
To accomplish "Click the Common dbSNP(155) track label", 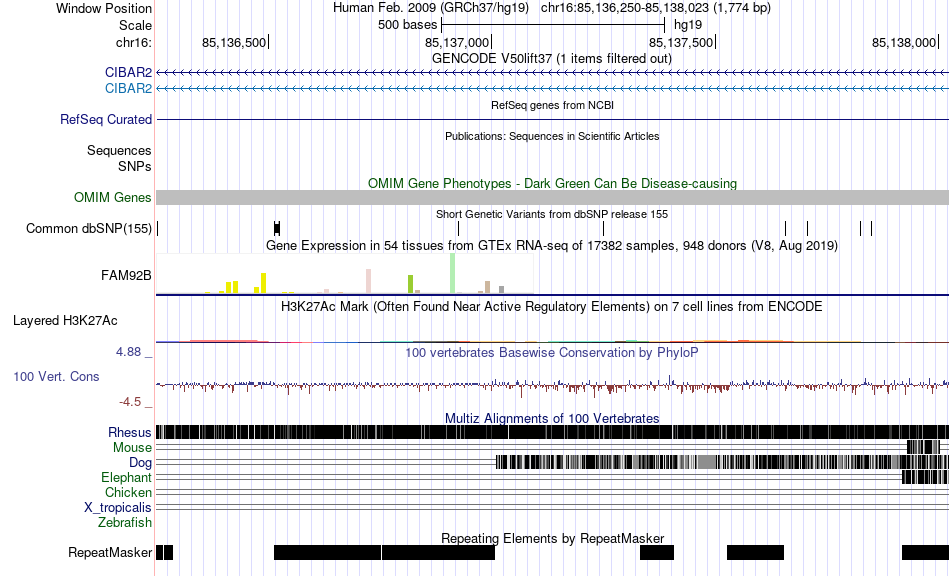I will 89,228.
